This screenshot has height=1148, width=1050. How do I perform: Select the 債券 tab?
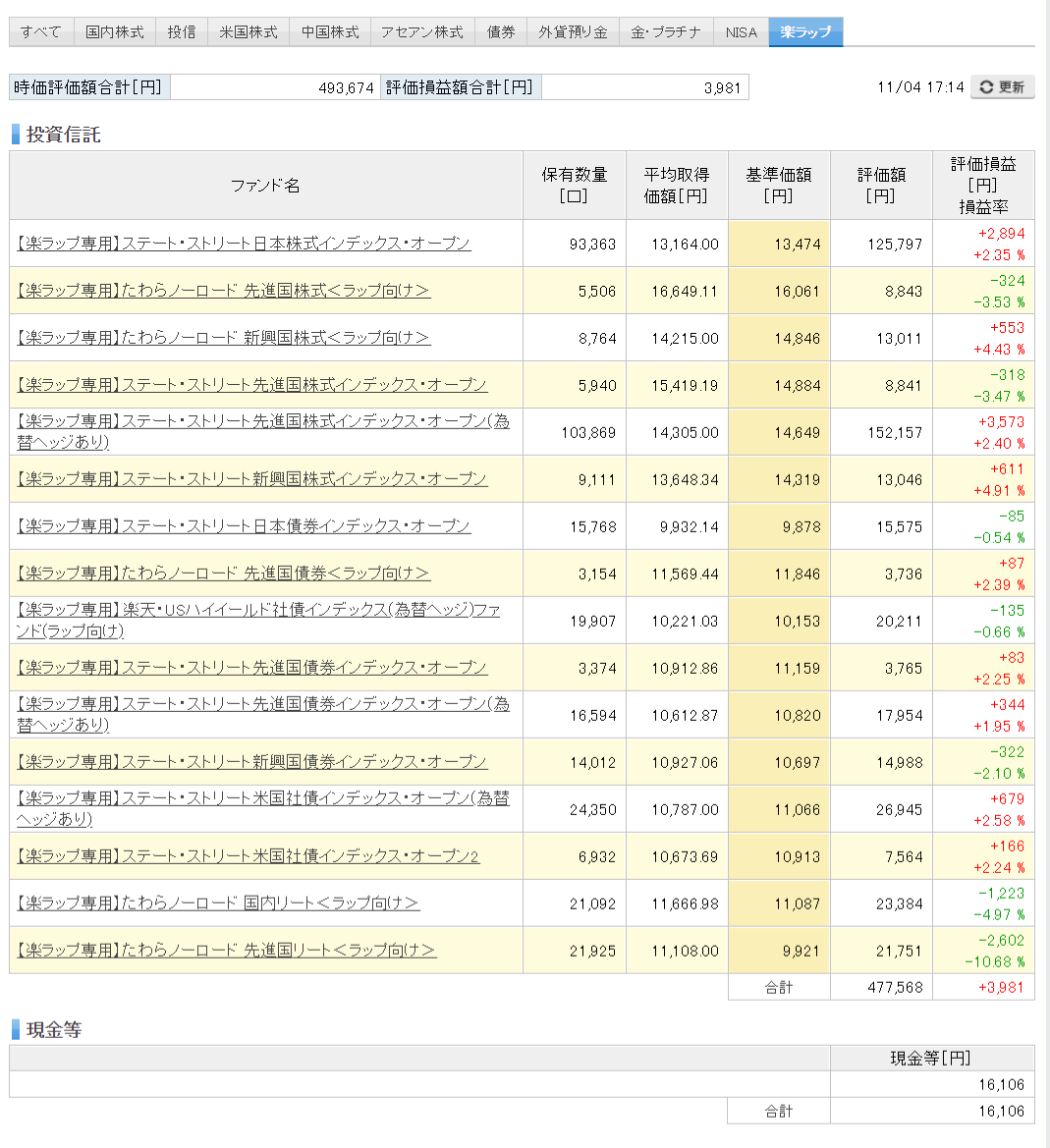501,32
